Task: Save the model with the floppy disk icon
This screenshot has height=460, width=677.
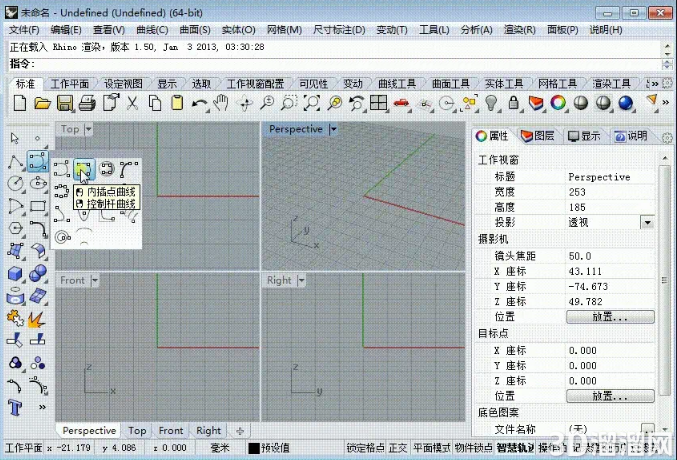Action: pyautogui.click(x=65, y=104)
